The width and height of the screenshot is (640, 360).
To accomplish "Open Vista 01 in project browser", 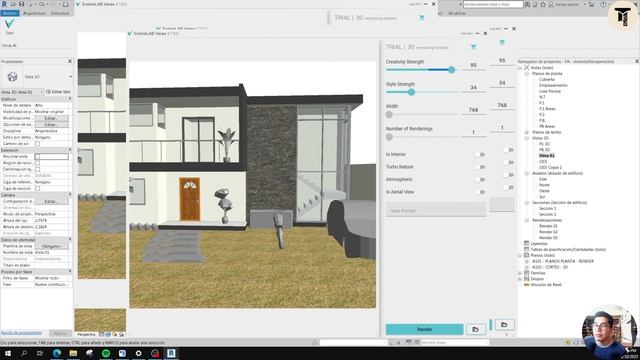I will coord(547,156).
